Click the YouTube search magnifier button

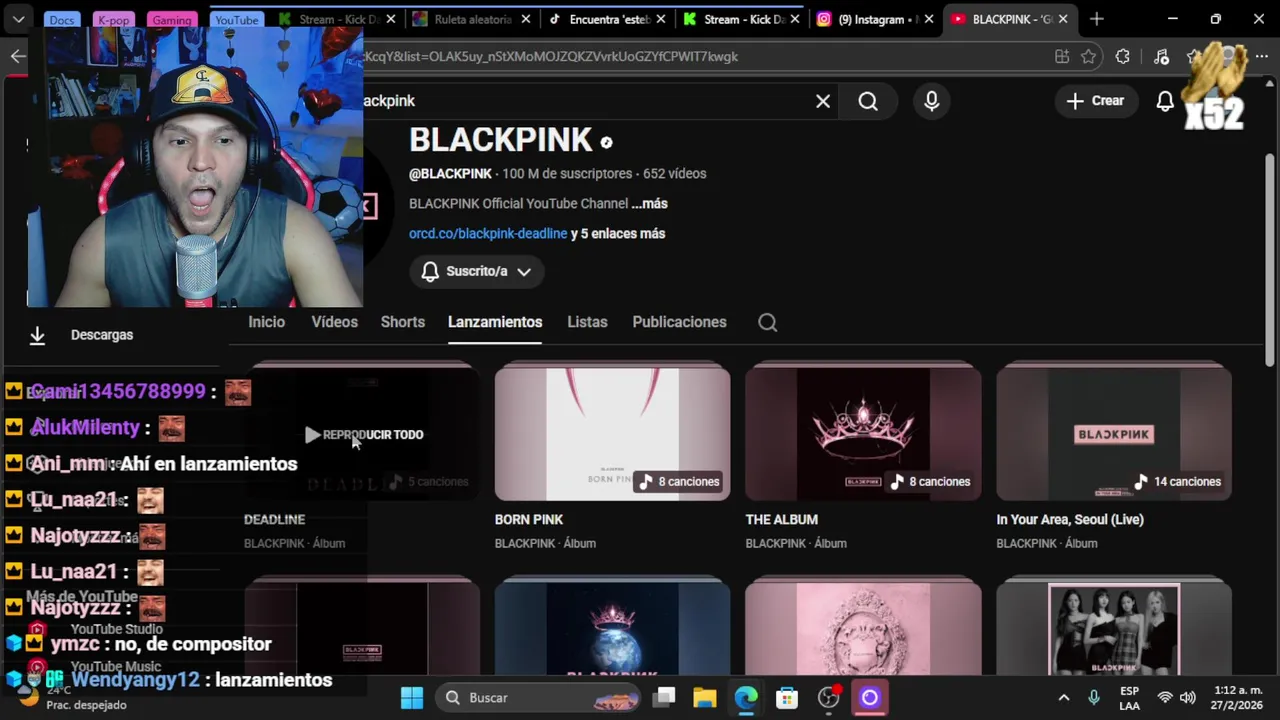(868, 101)
